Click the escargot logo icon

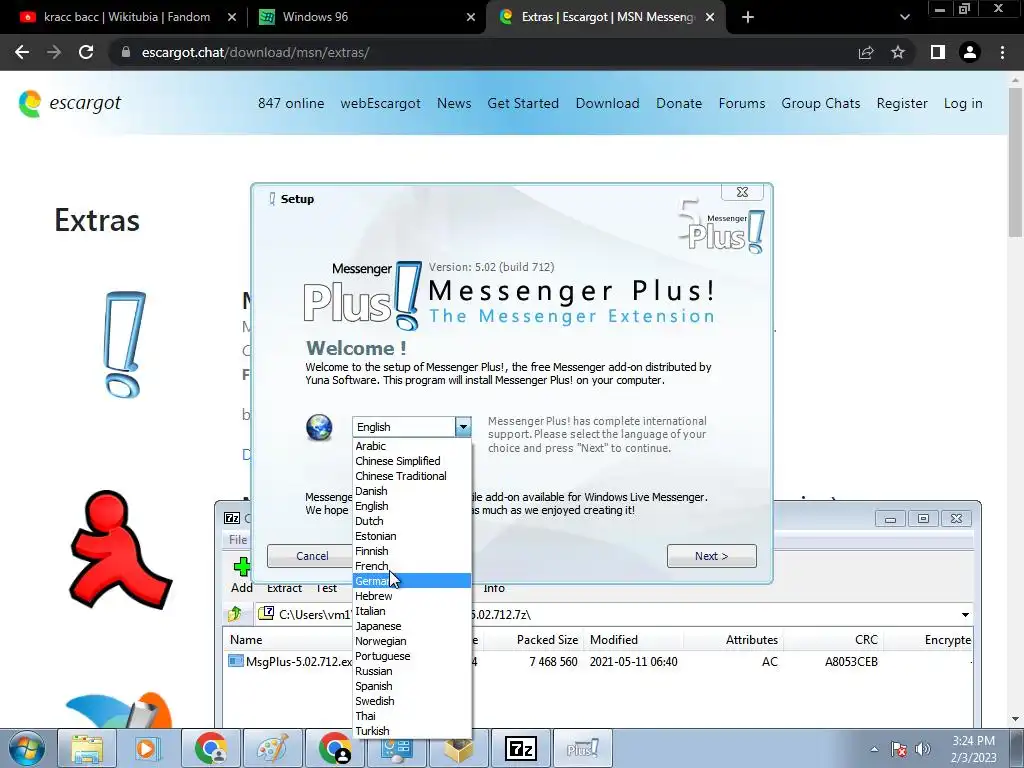[x=29, y=103]
